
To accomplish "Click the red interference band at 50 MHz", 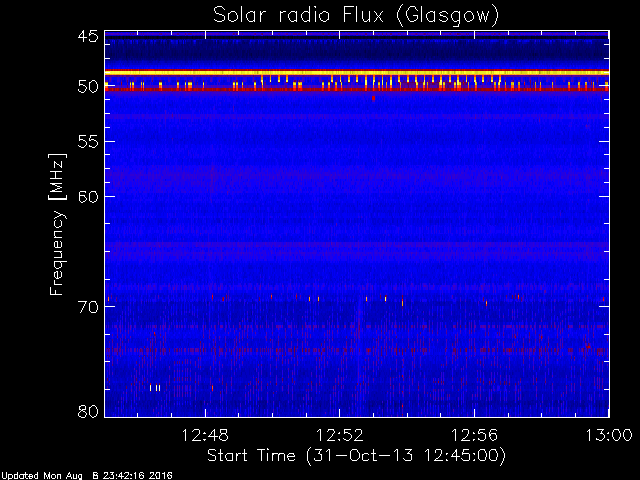I will pos(357,89).
